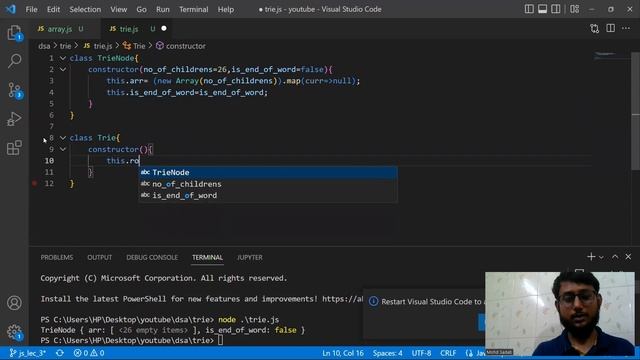Switch to the DEBUG CONSOLE panel tab
Screen dimensions: 640x360
click(152, 258)
